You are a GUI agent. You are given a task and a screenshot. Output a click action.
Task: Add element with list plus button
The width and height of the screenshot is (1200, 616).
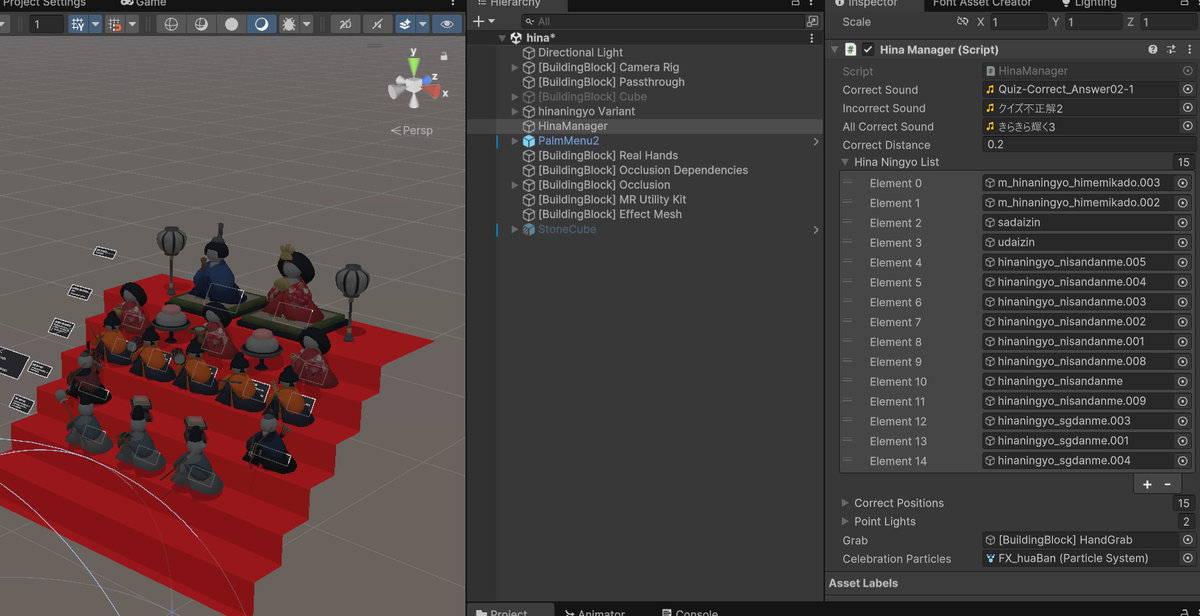(1148, 484)
